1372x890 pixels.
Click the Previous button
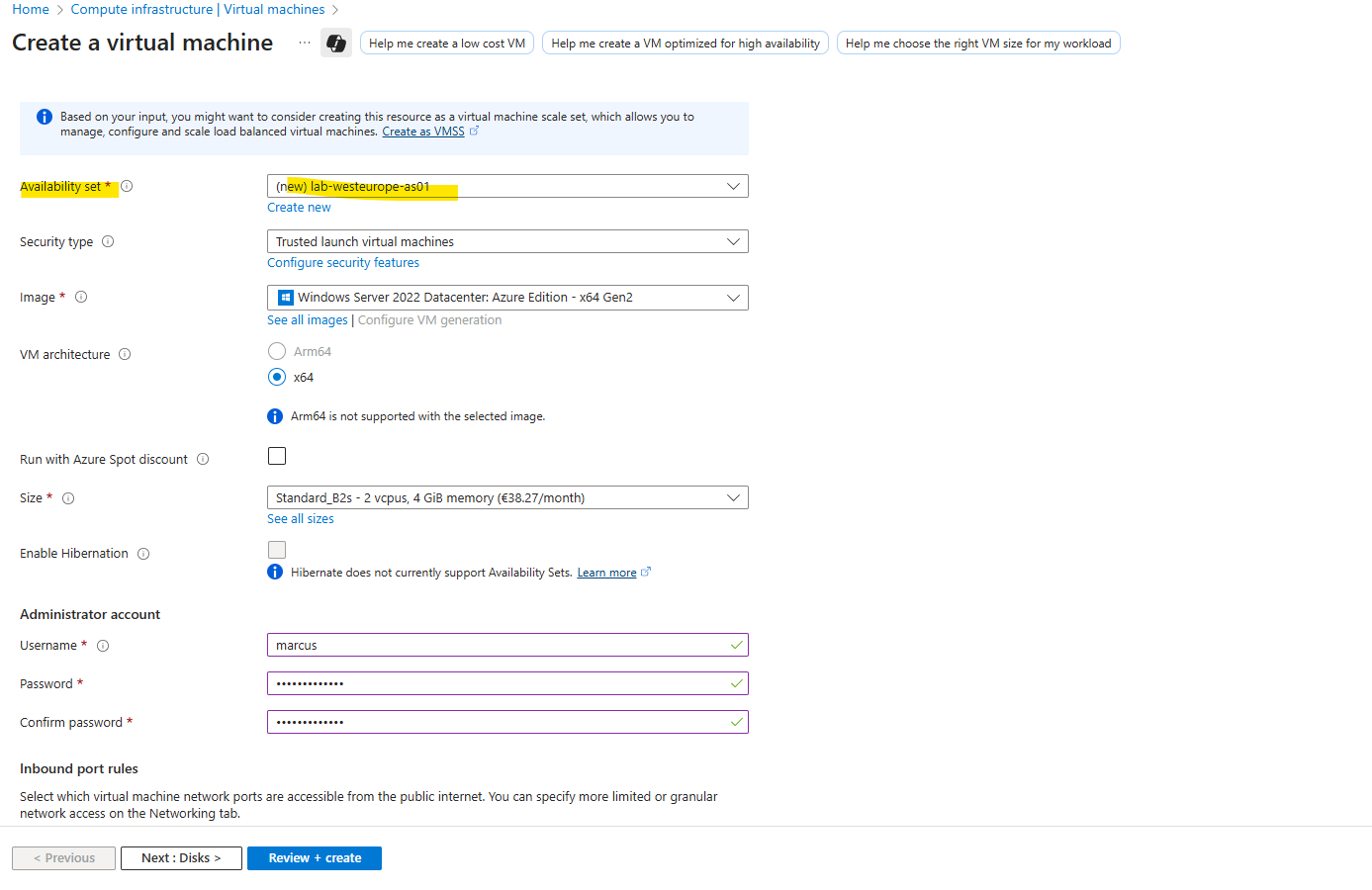pos(63,858)
